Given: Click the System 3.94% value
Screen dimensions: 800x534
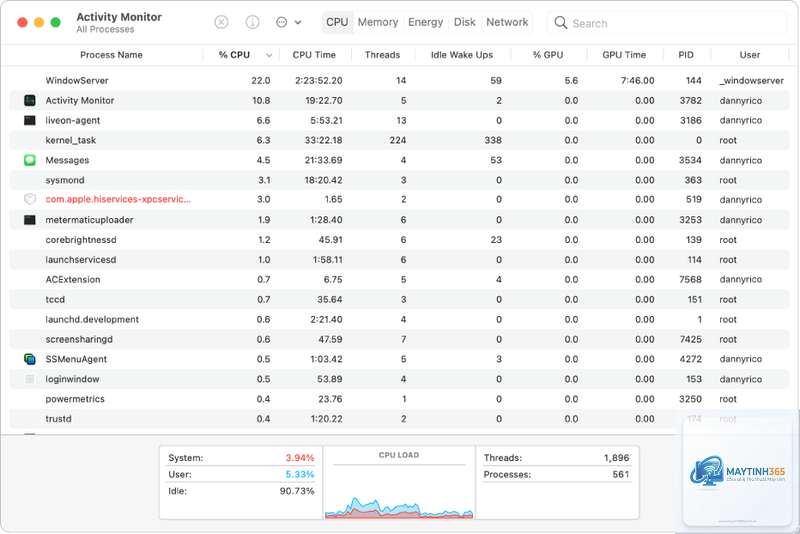Looking at the screenshot, I should tap(299, 457).
